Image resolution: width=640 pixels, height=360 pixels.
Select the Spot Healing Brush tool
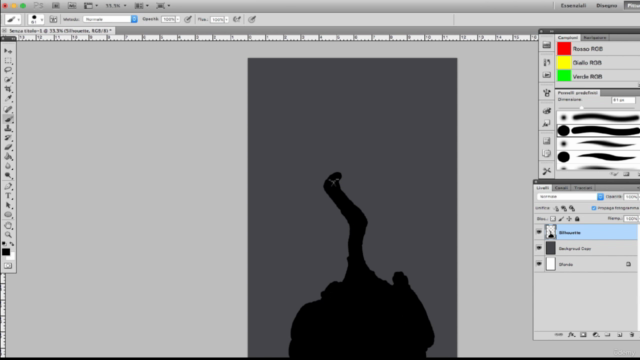click(x=8, y=109)
